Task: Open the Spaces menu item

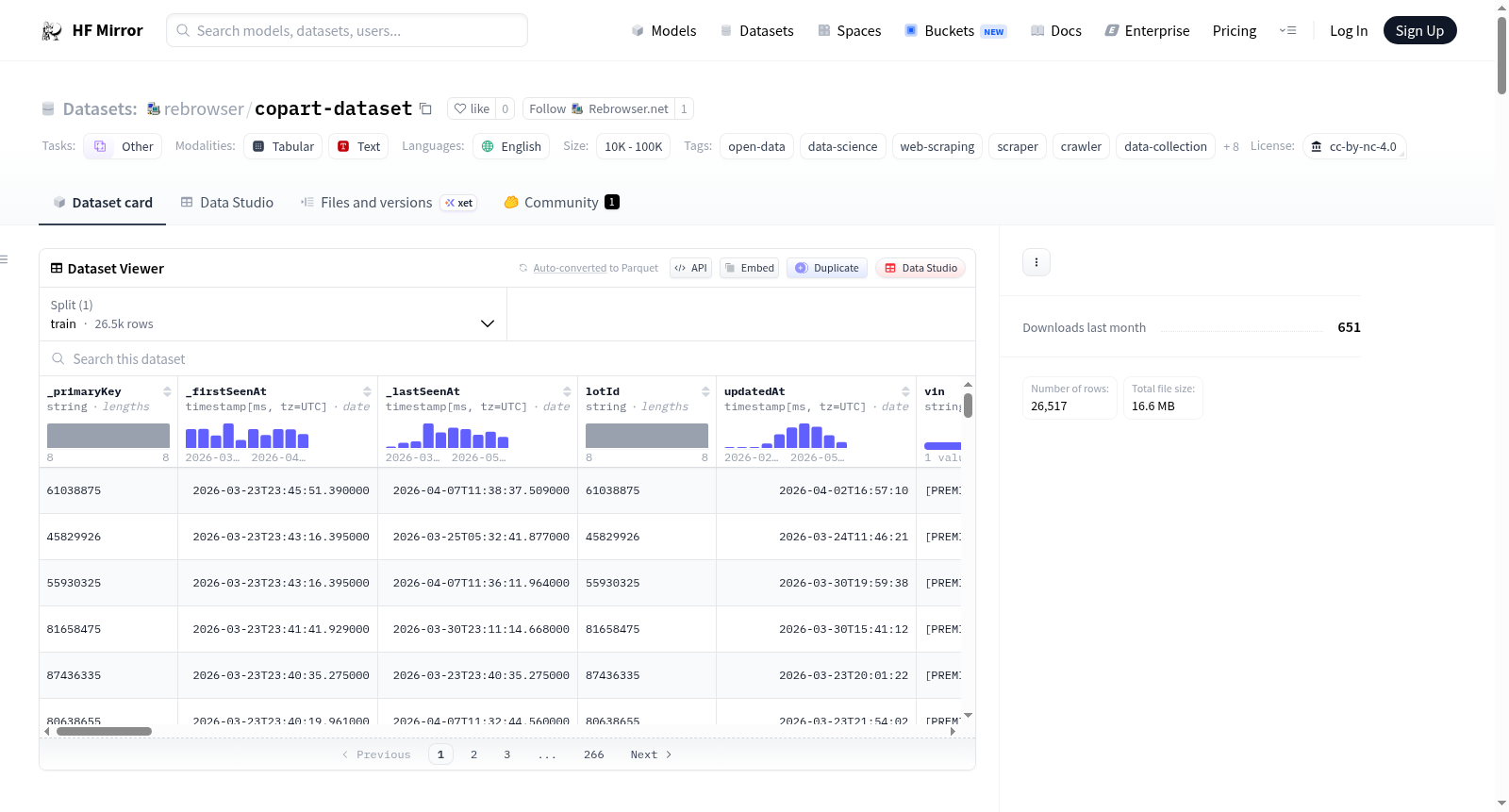Action: [849, 31]
